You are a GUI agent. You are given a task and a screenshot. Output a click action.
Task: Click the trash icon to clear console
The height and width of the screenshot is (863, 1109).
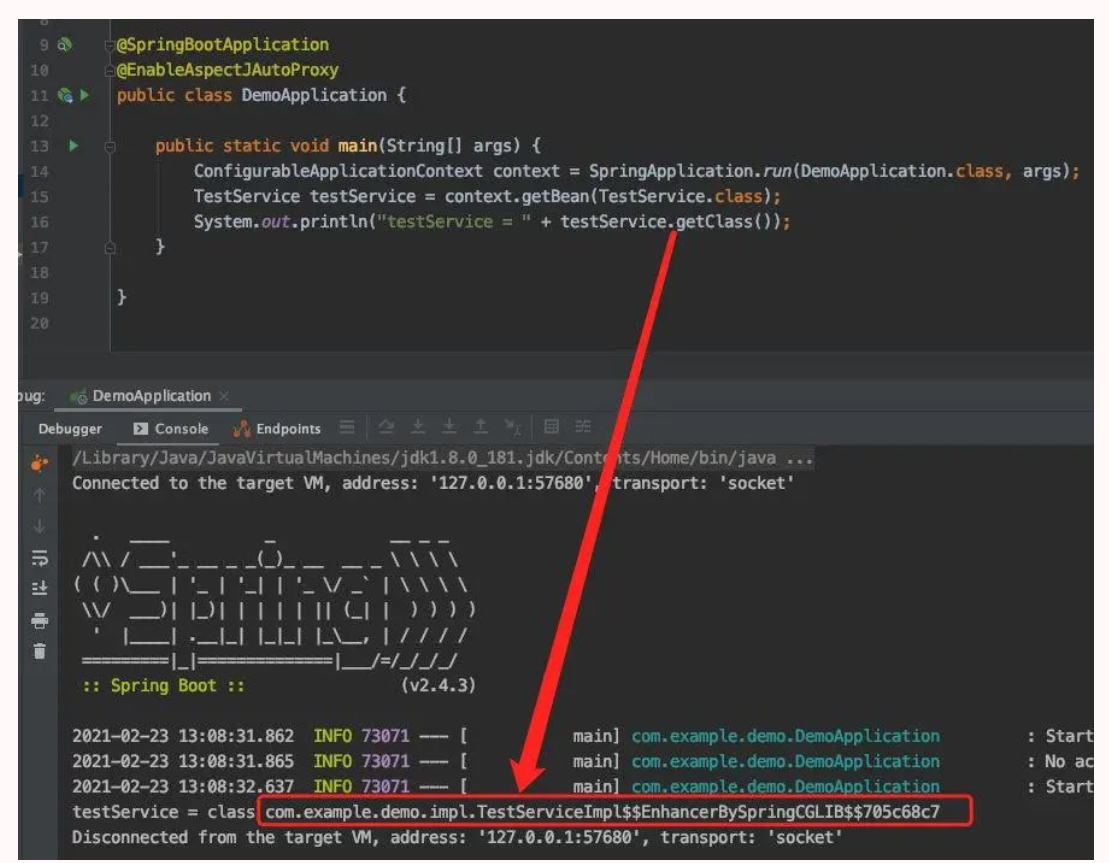coord(40,651)
